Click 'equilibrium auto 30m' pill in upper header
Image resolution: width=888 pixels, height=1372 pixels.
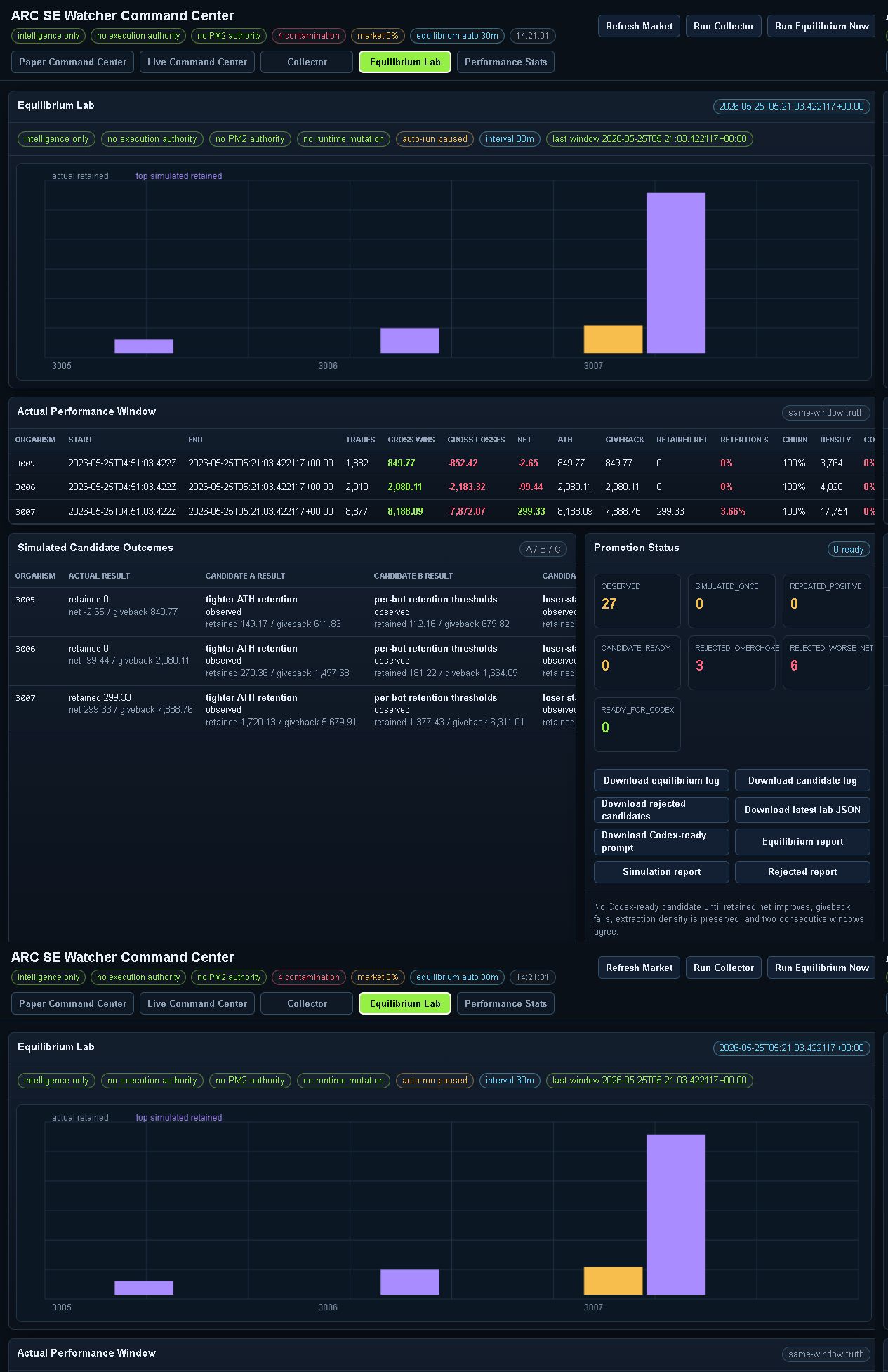pyautogui.click(x=457, y=36)
